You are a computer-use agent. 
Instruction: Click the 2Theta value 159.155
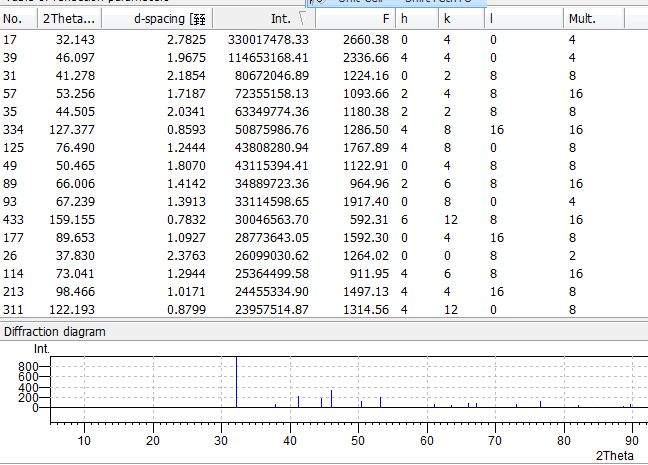click(72, 219)
